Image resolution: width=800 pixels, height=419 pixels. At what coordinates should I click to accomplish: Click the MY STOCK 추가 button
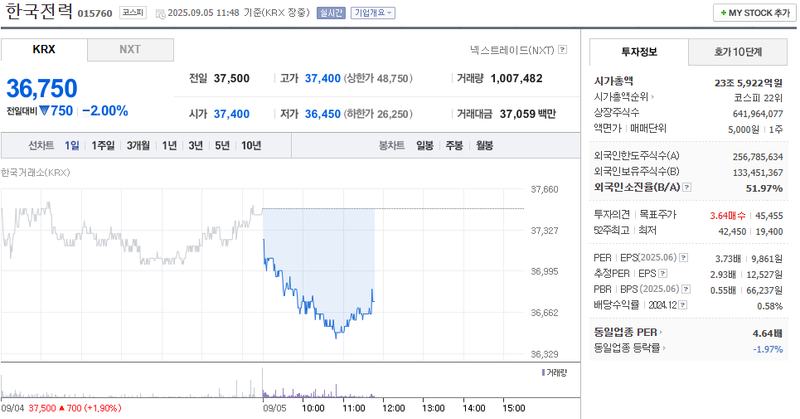click(x=755, y=13)
